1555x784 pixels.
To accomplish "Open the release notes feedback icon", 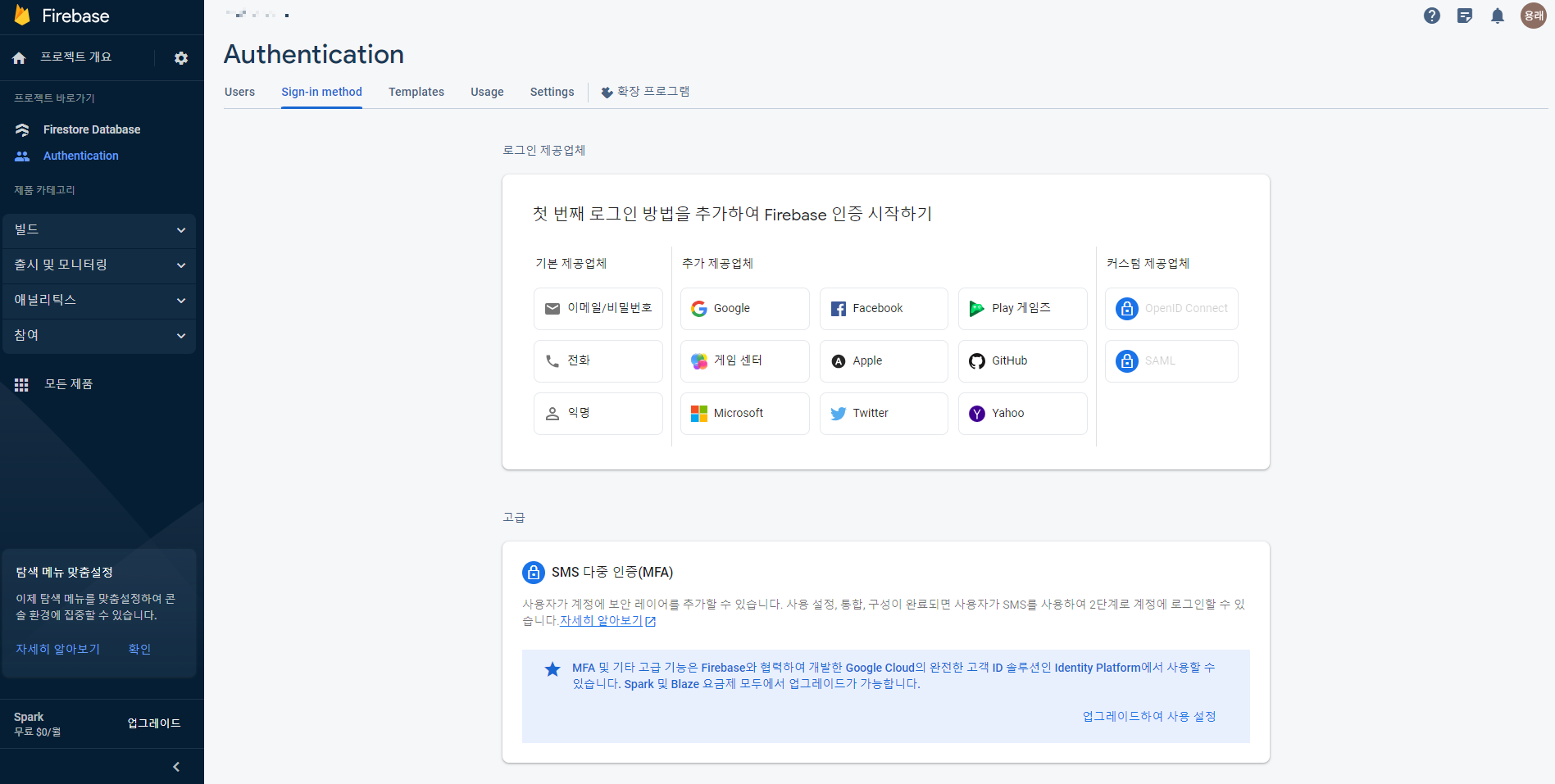I will click(x=1465, y=16).
